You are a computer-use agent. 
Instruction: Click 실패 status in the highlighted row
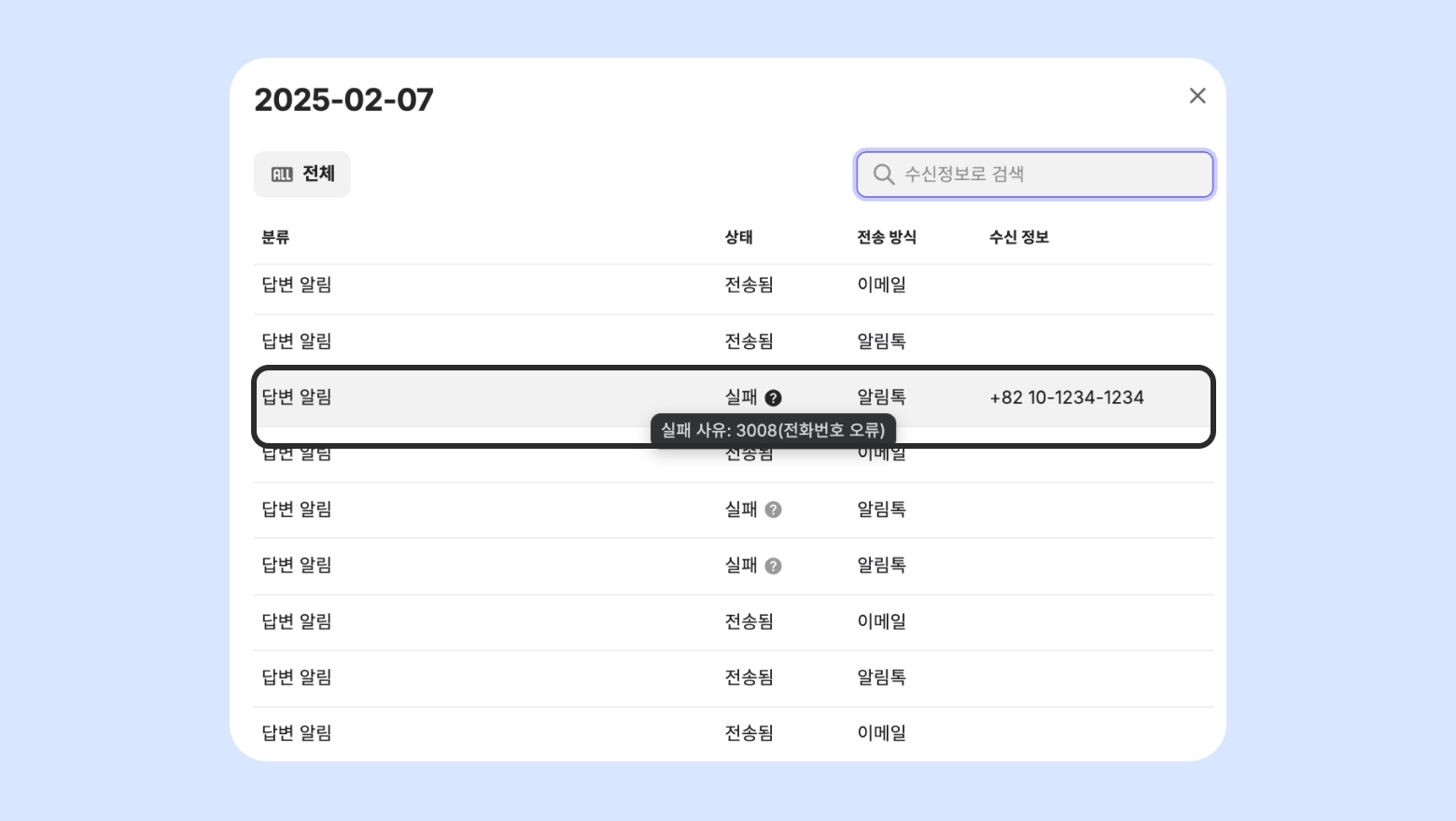point(741,397)
